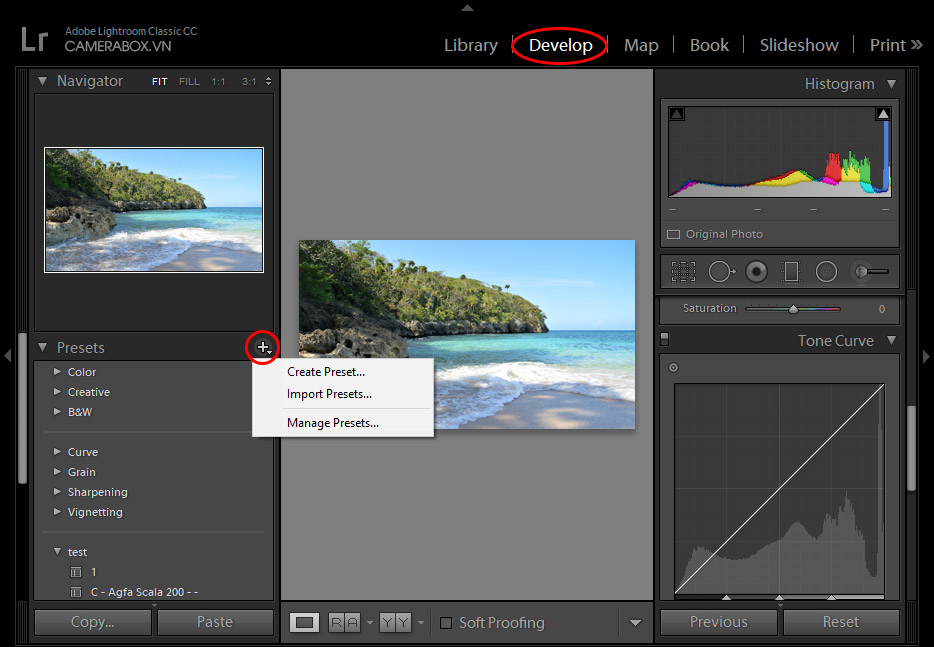Viewport: 934px width, 647px height.
Task: Collapse the Histogram panel
Action: point(890,84)
